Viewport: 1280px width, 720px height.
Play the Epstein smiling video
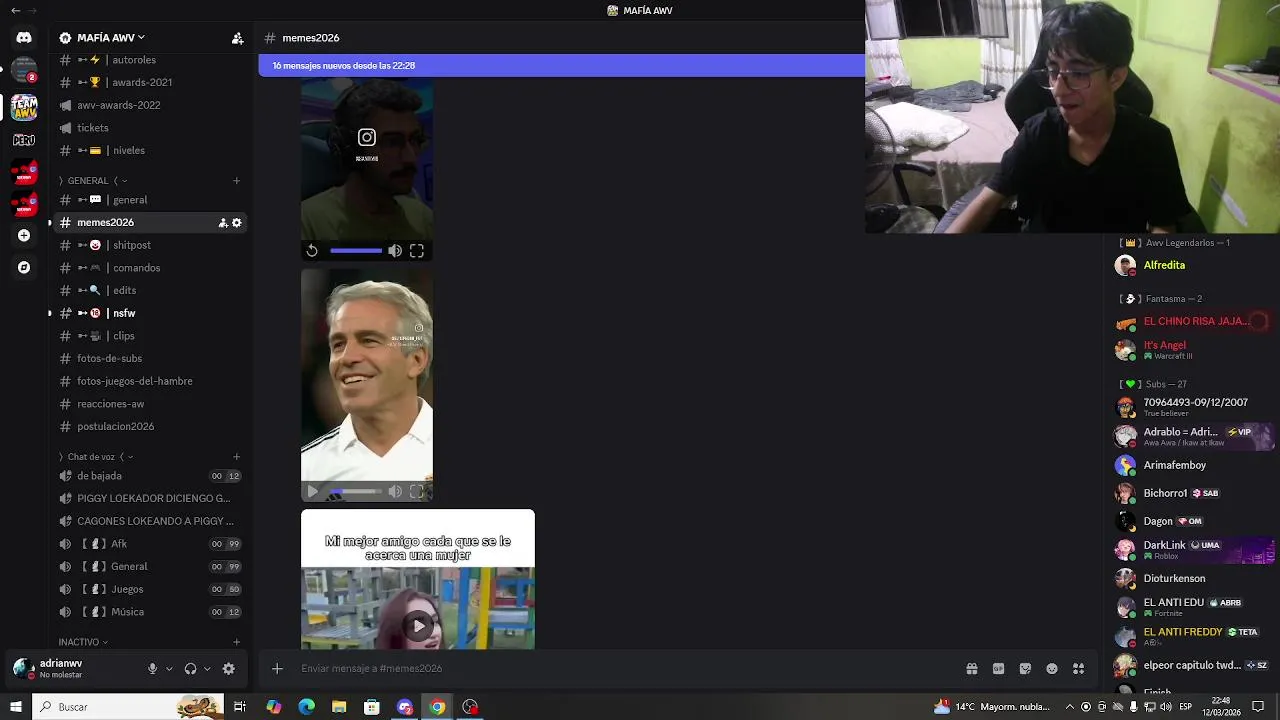tap(312, 491)
